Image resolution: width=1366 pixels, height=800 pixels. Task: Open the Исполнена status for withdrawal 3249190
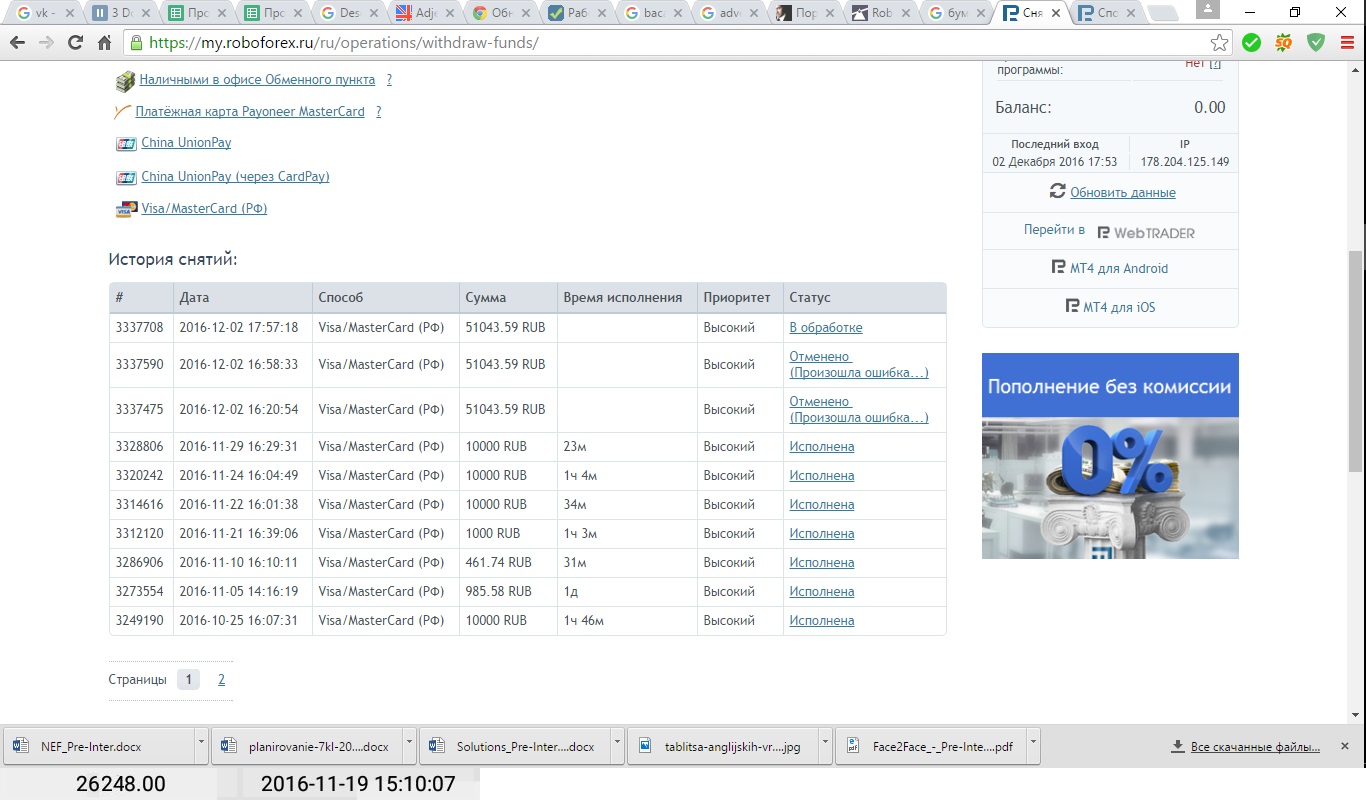coord(822,621)
